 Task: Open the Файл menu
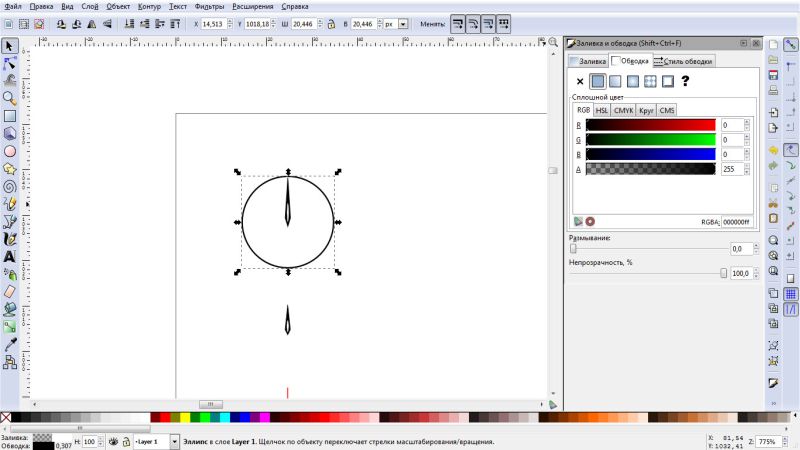pyautogui.click(x=13, y=7)
